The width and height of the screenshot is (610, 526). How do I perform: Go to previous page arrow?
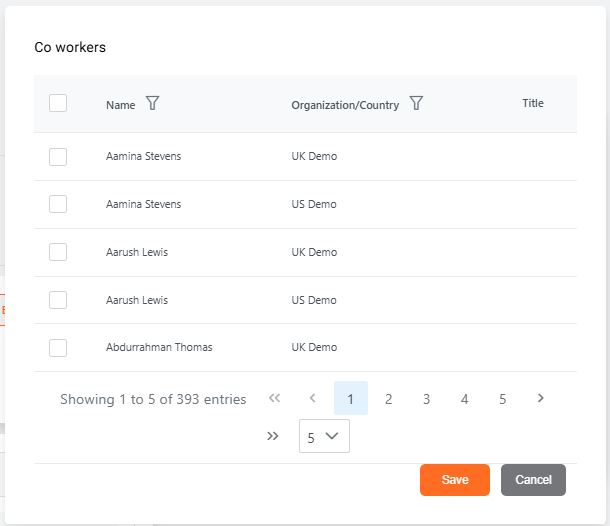[312, 398]
